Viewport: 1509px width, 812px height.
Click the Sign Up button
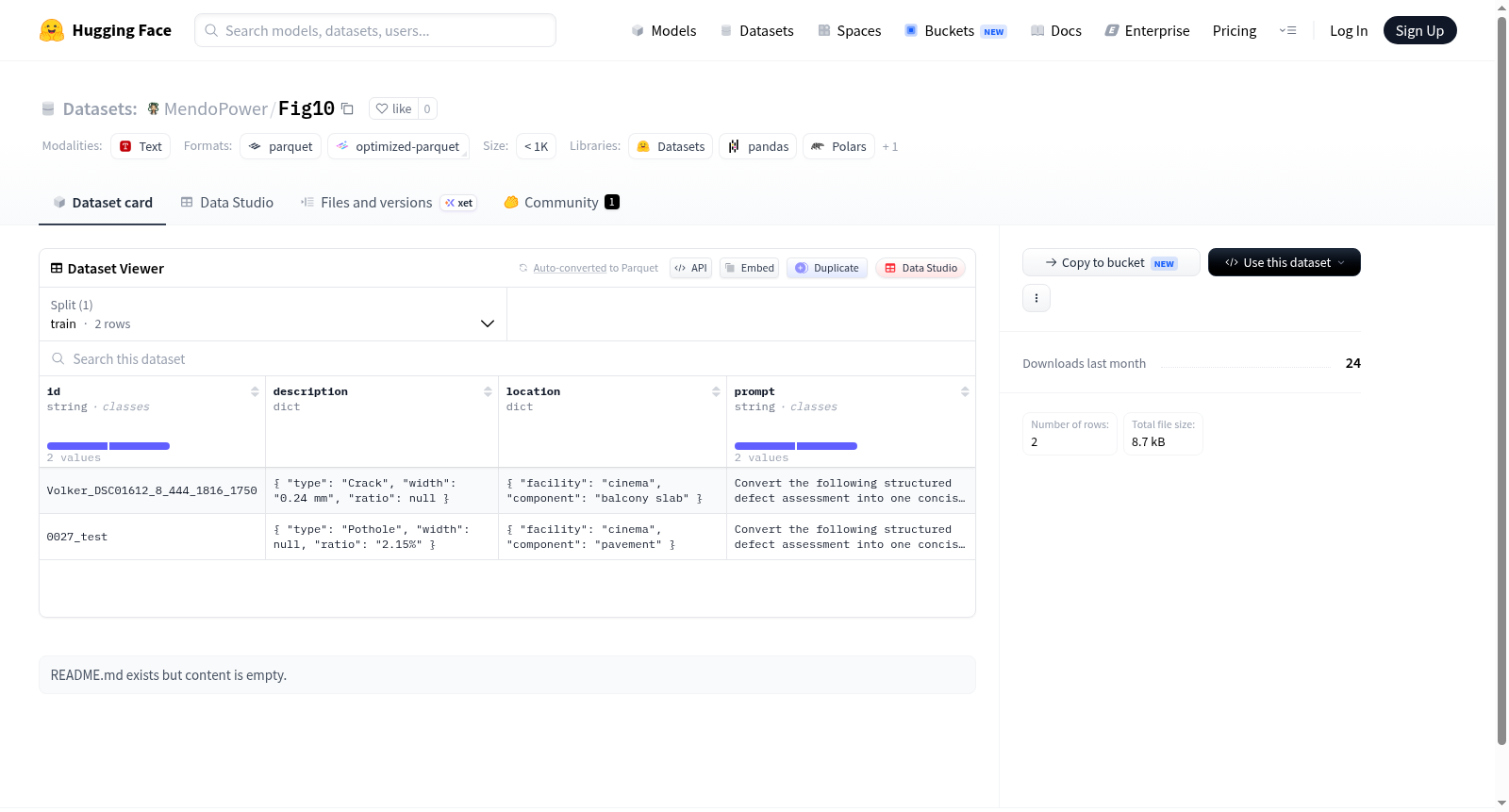point(1419,30)
